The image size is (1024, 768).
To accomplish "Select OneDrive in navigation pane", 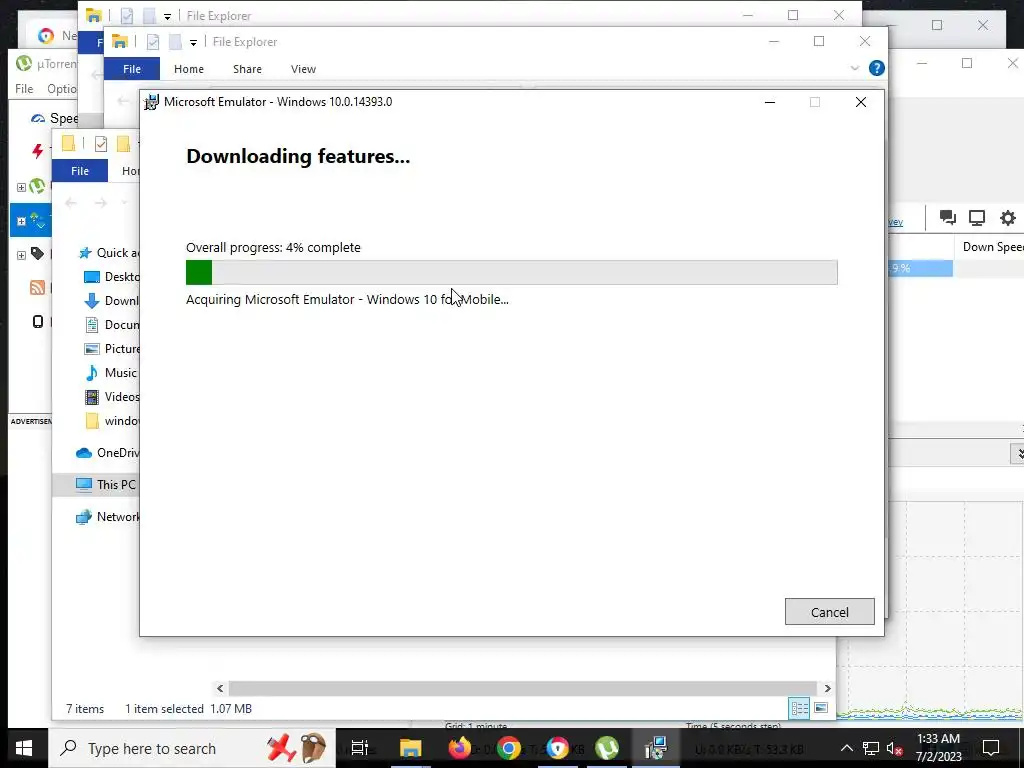I will coord(107,453).
